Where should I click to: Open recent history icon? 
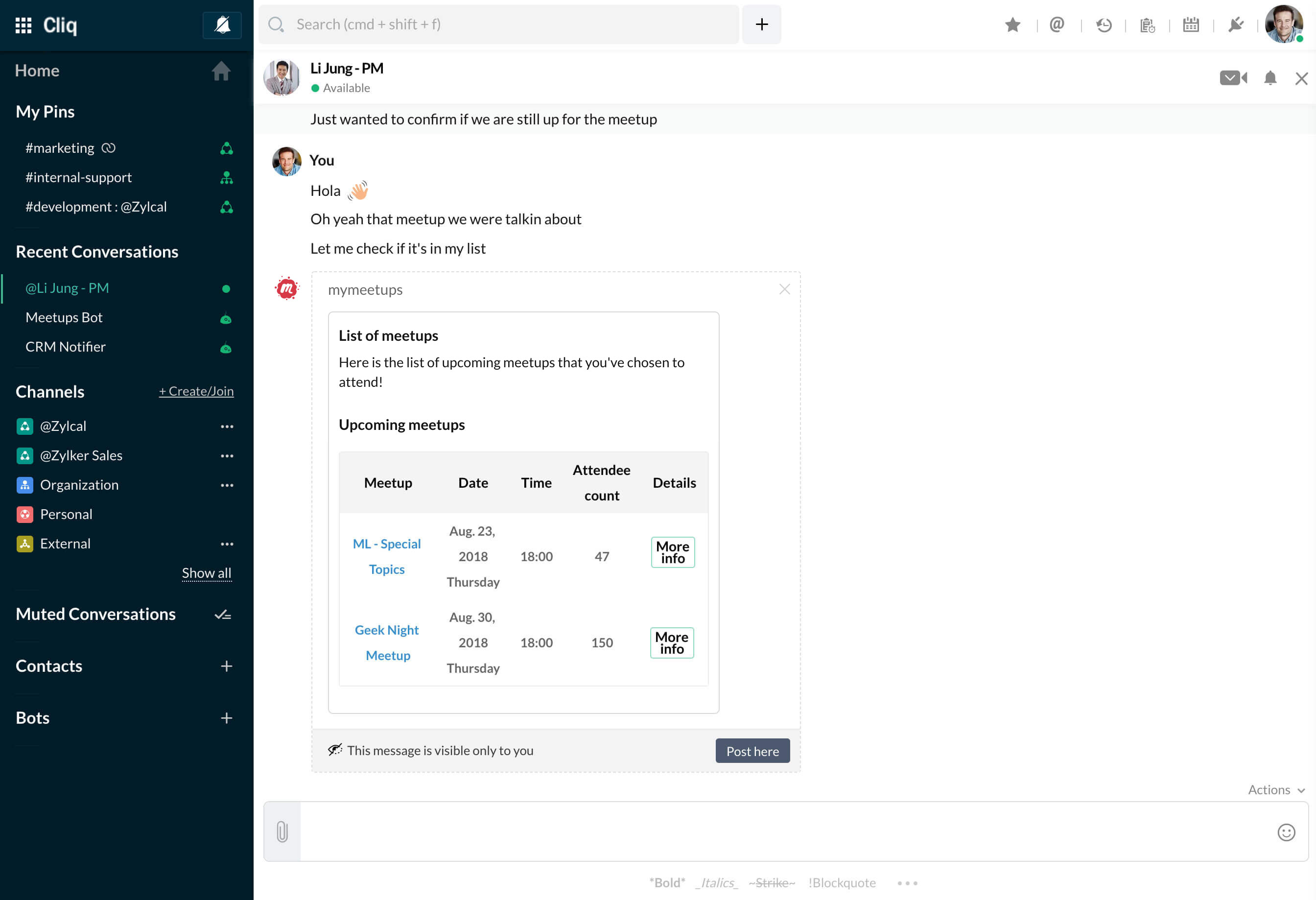pyautogui.click(x=1104, y=25)
